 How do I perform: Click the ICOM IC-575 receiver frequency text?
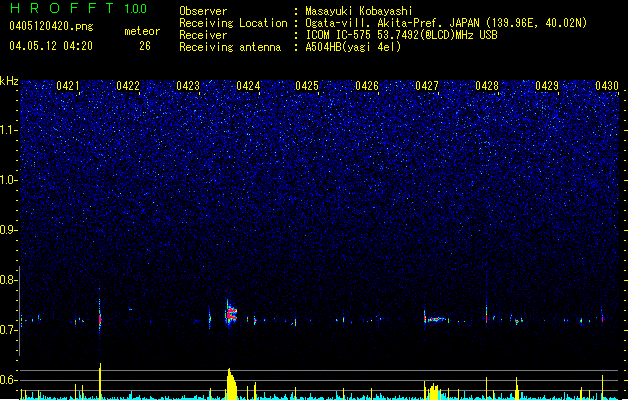click(402, 35)
